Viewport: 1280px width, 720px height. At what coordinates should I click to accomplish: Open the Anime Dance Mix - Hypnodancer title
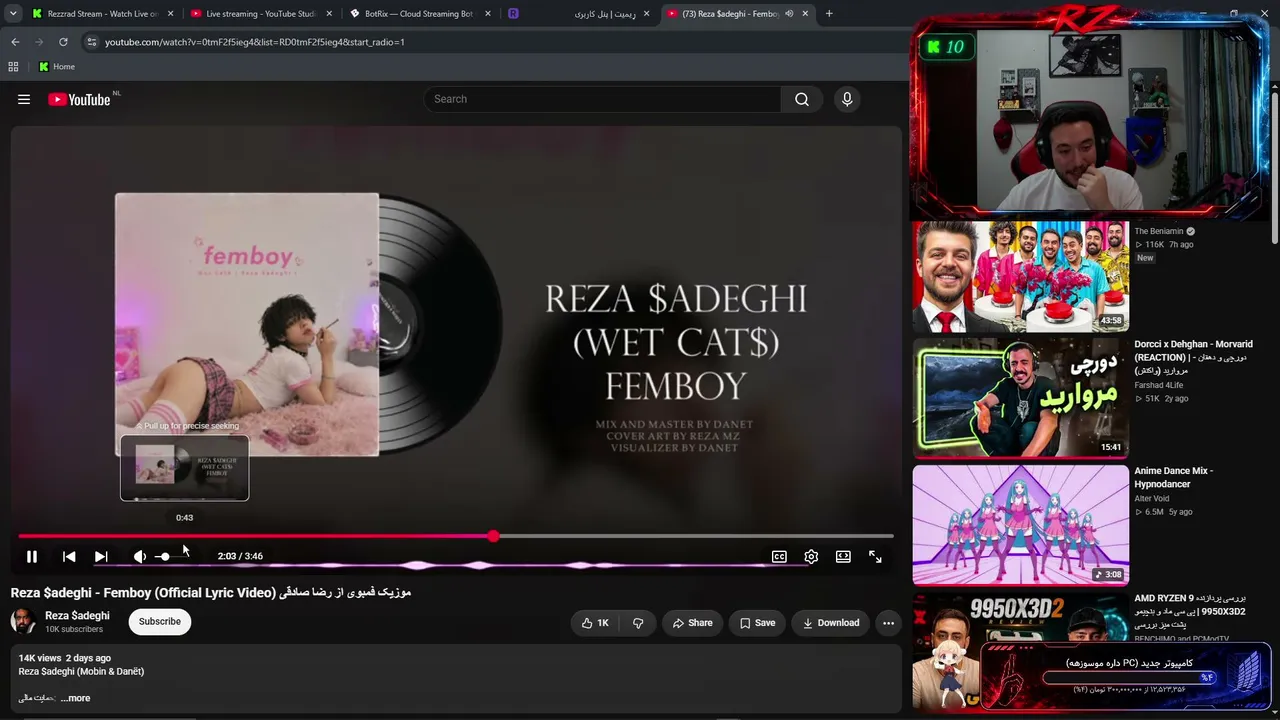[1174, 478]
